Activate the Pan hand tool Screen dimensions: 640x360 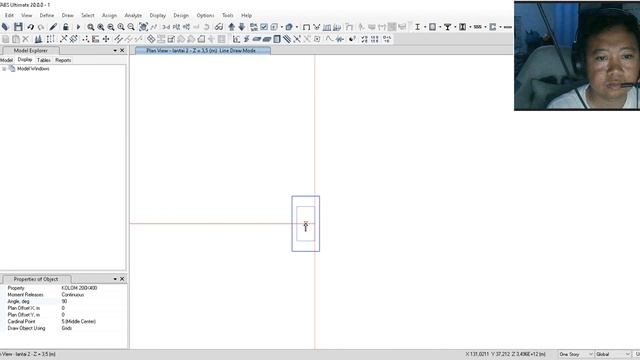143,27
